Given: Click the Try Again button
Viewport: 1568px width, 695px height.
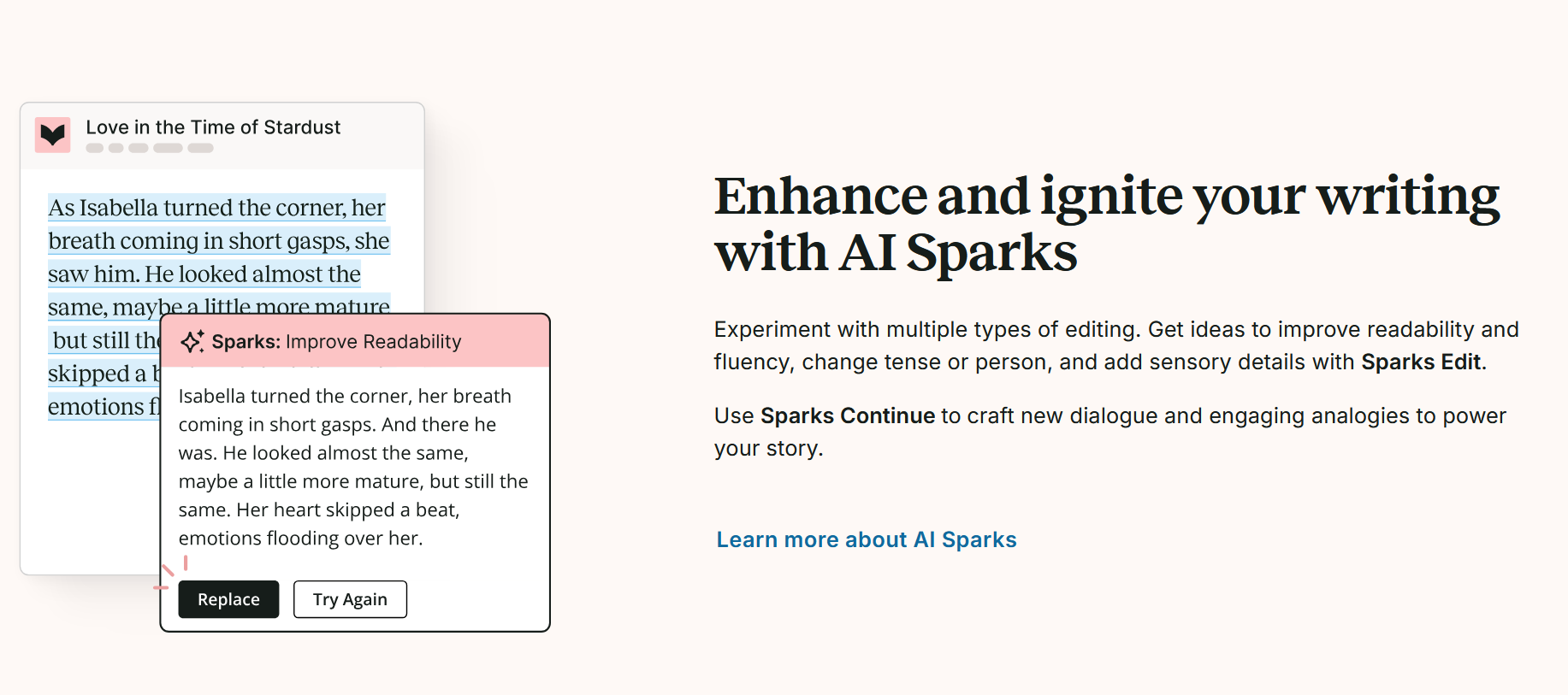Looking at the screenshot, I should [350, 599].
